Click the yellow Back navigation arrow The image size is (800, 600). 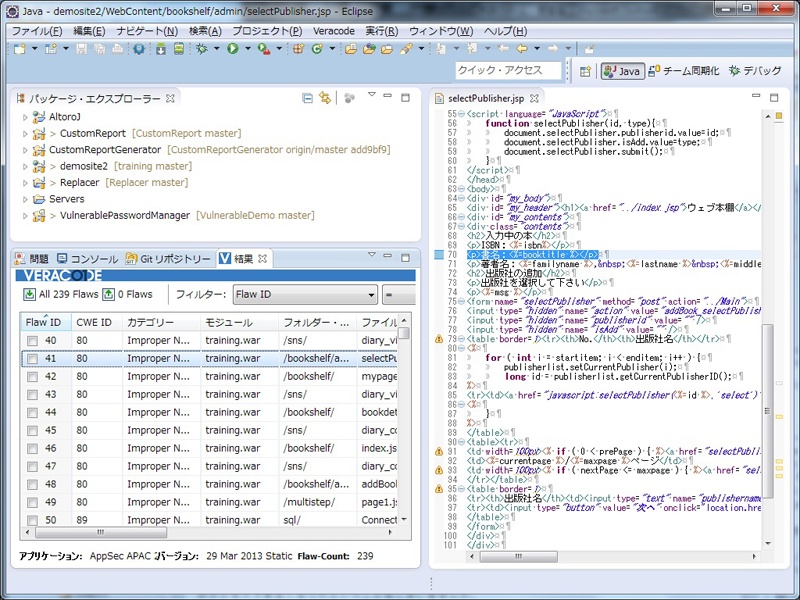[521, 49]
